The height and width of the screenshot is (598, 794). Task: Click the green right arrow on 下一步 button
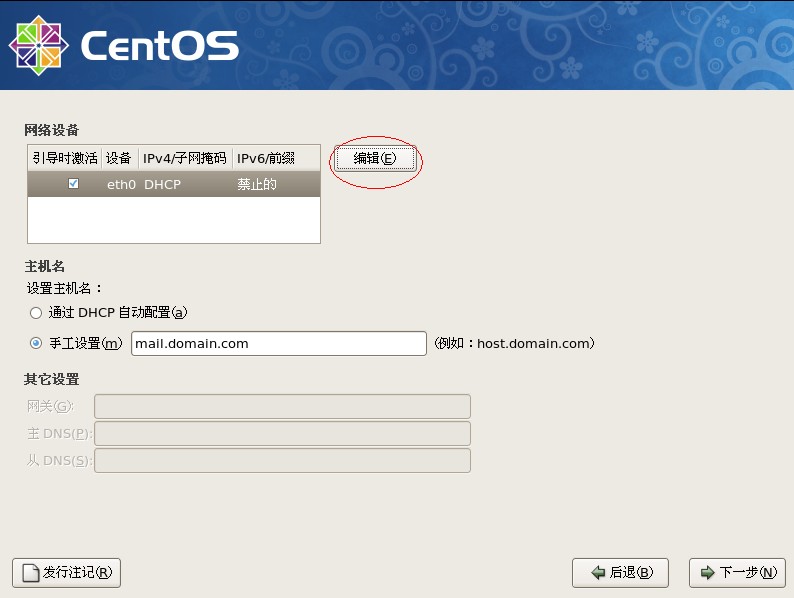708,573
